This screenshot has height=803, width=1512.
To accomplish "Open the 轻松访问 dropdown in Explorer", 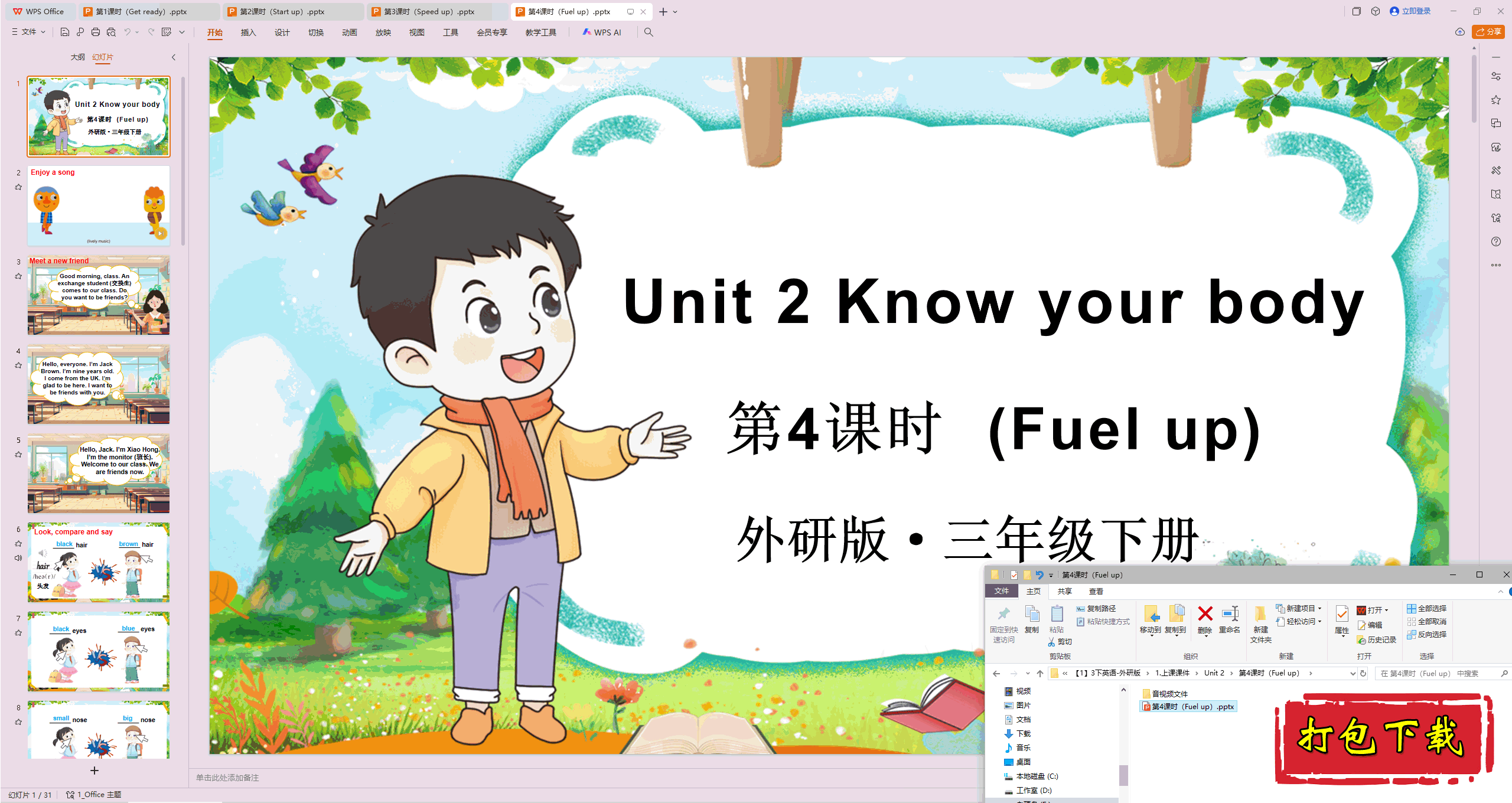I will (1298, 621).
